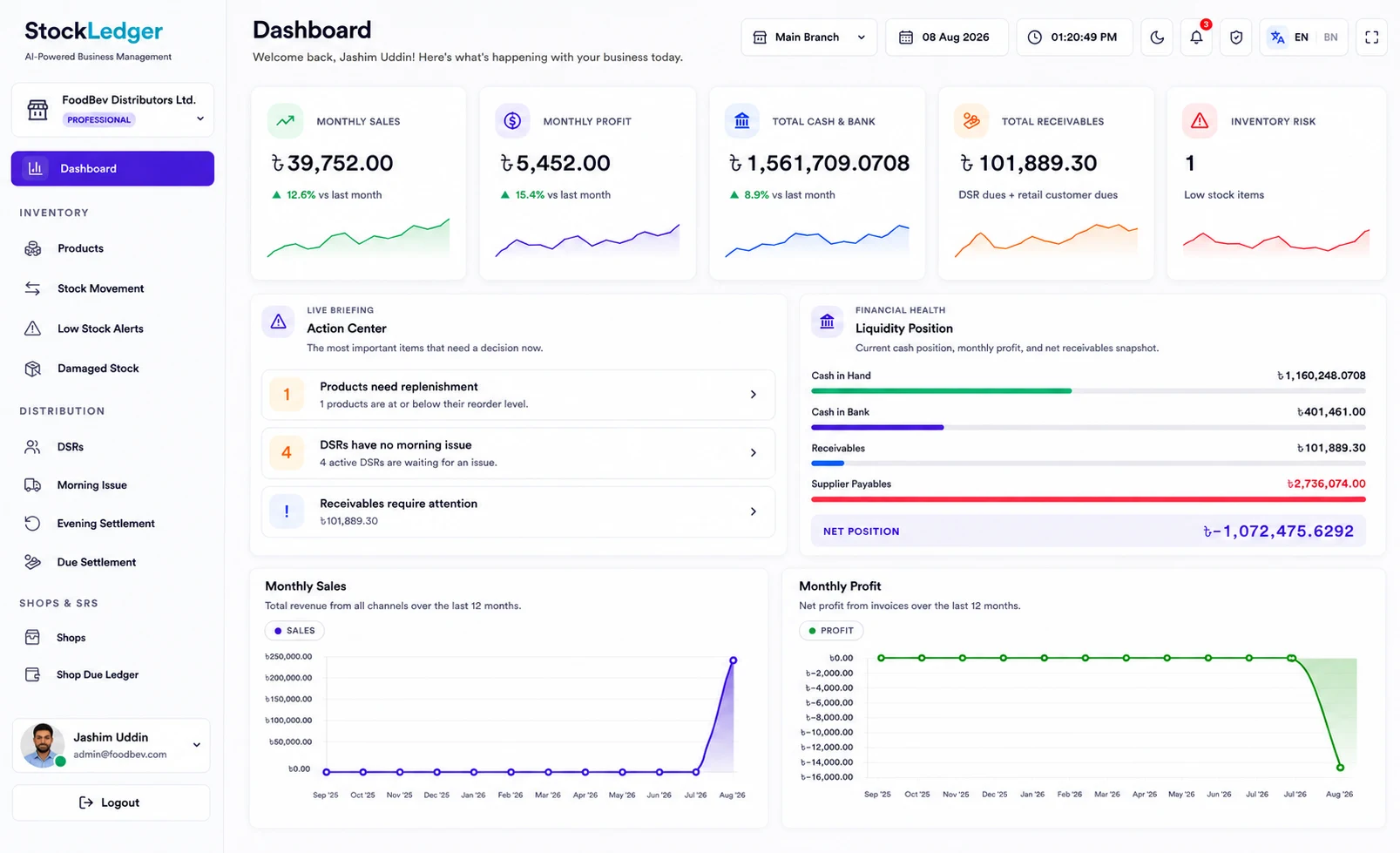1400x853 pixels.
Task: Click the 12.6% vs last month indicator
Action: click(x=328, y=195)
